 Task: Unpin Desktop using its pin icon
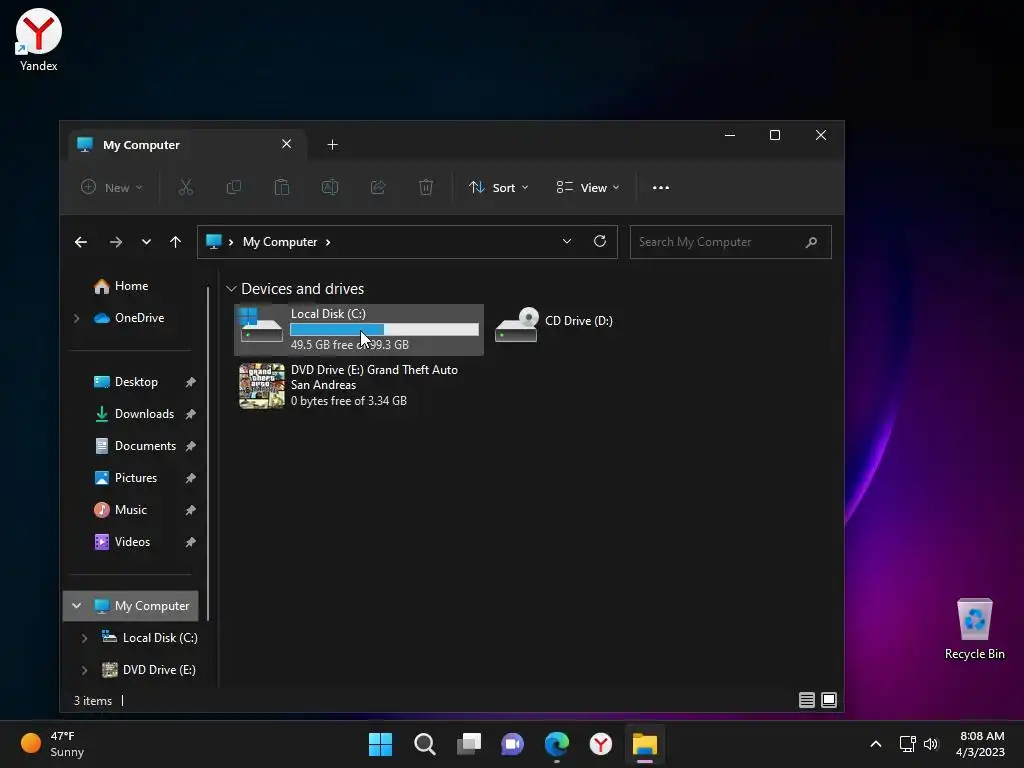(190, 382)
